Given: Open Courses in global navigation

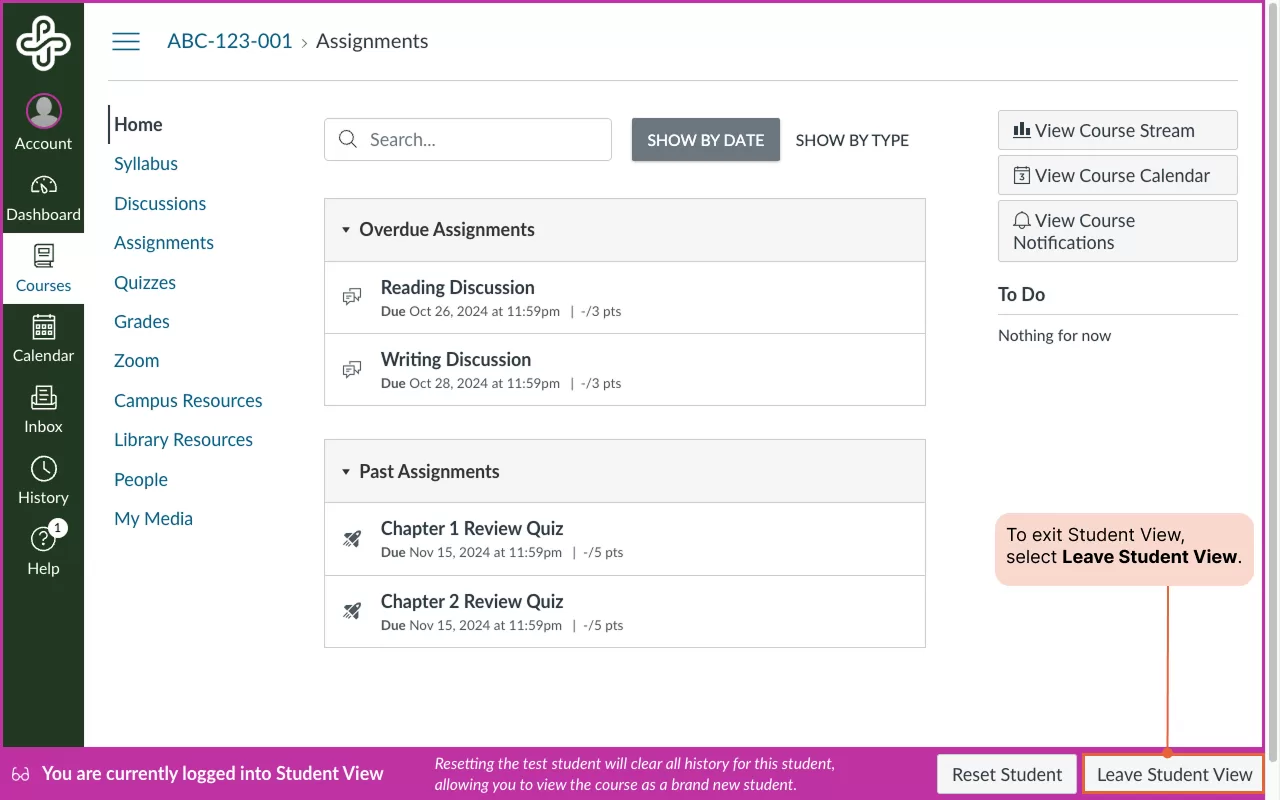Looking at the screenshot, I should point(43,269).
